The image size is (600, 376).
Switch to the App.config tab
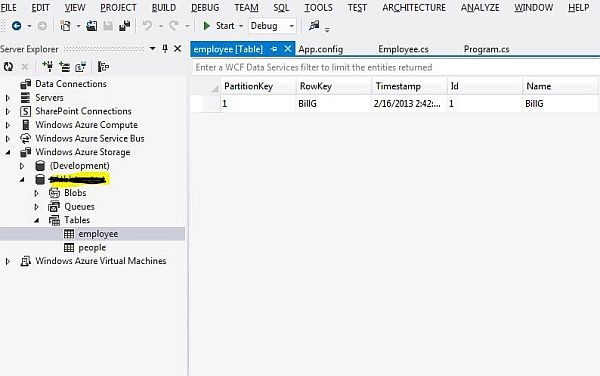(321, 49)
